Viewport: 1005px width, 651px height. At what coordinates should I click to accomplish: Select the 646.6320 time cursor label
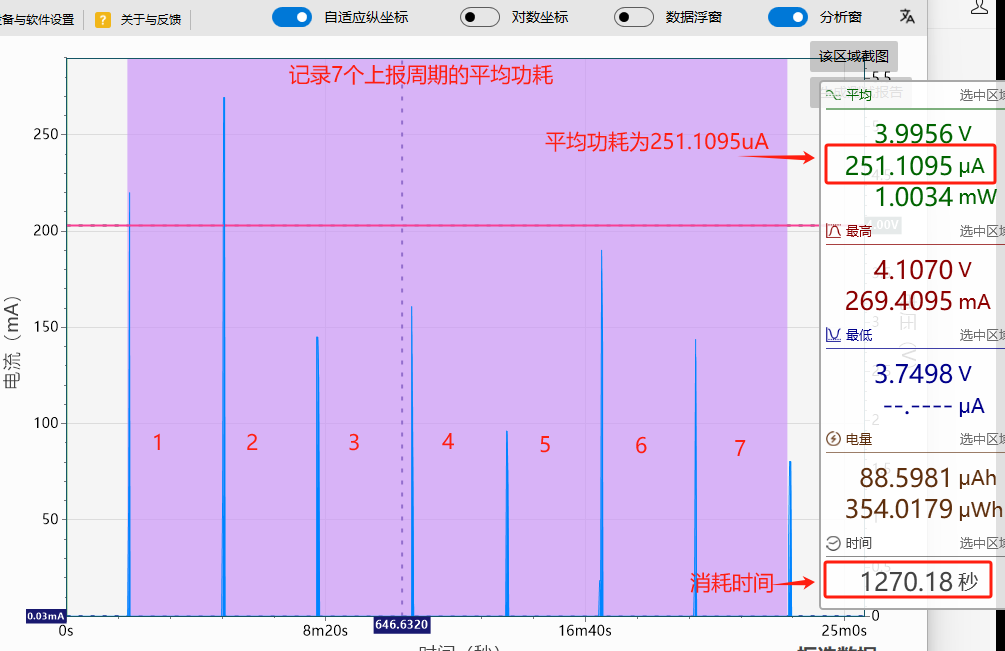[x=402, y=624]
